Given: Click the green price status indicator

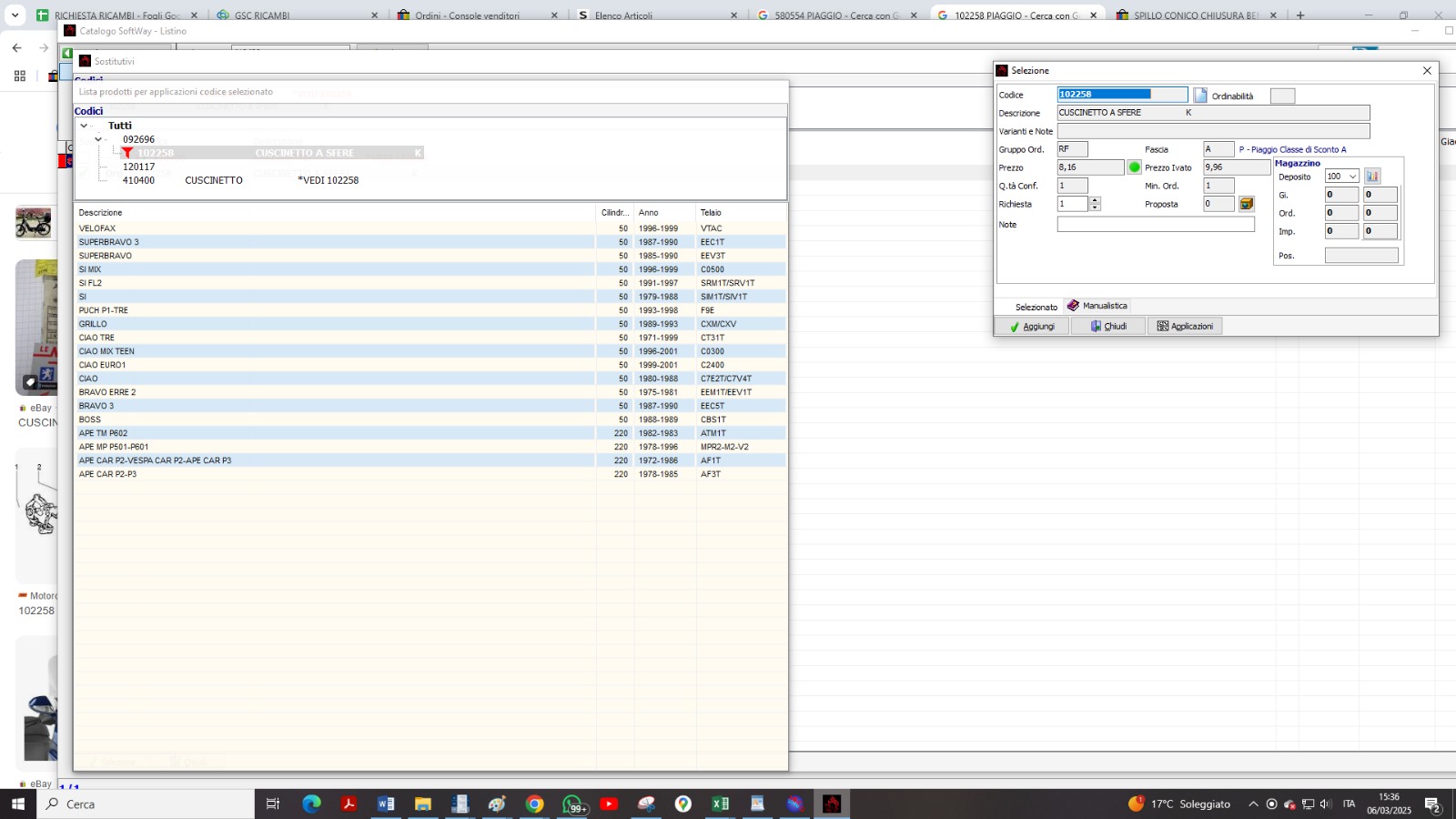Looking at the screenshot, I should click(x=1135, y=167).
